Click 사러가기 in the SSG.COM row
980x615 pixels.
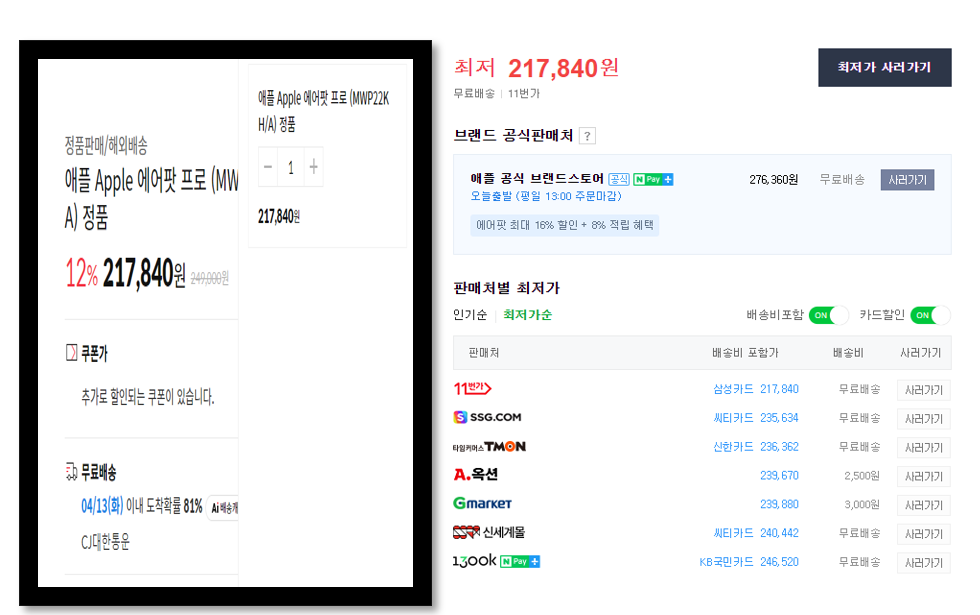coord(923,419)
